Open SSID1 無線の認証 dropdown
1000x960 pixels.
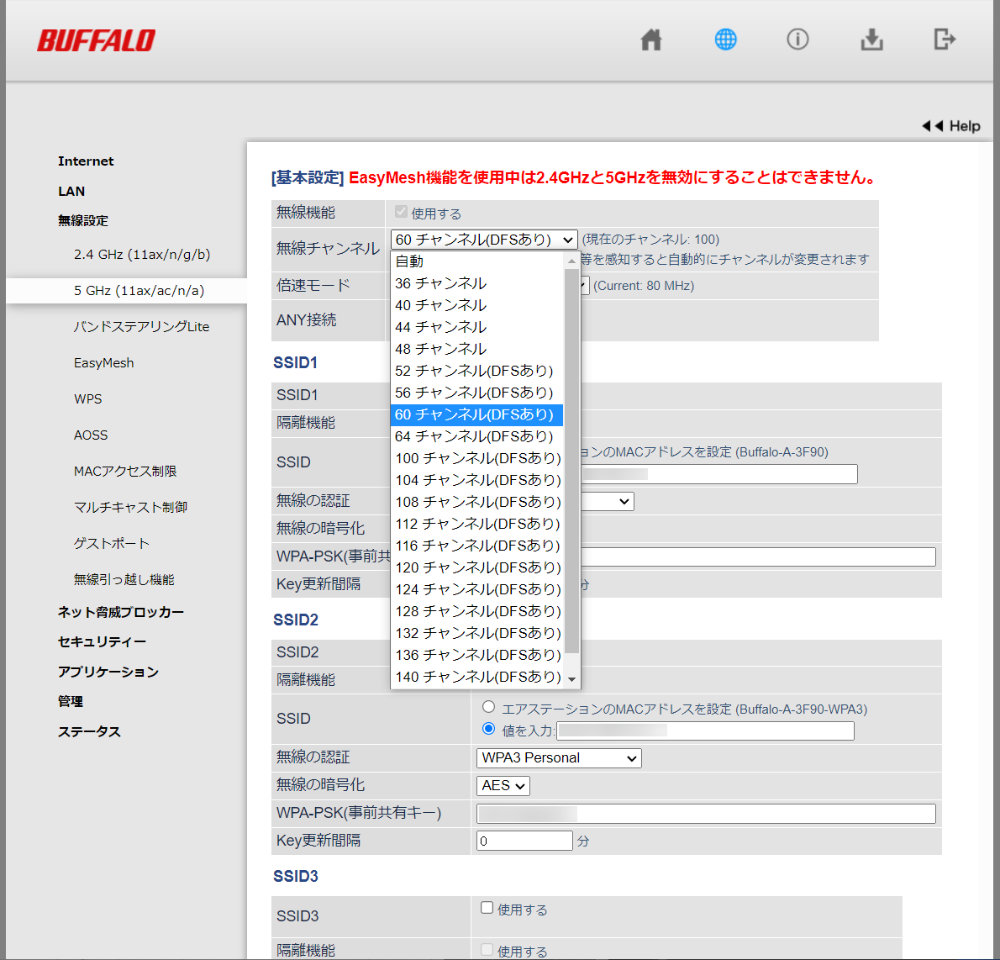tap(607, 501)
